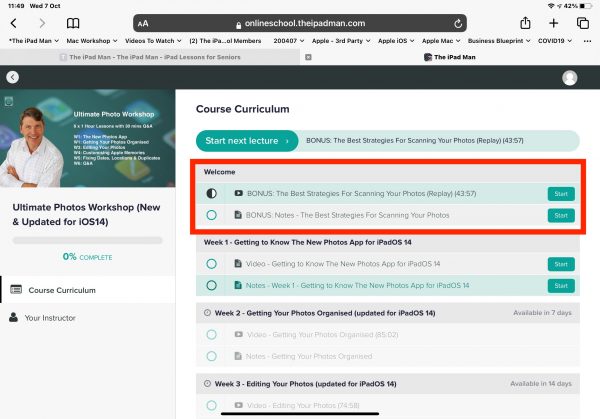Click document icon beside Notes - Week 1
The width and height of the screenshot is (600, 419).
tap(238, 285)
